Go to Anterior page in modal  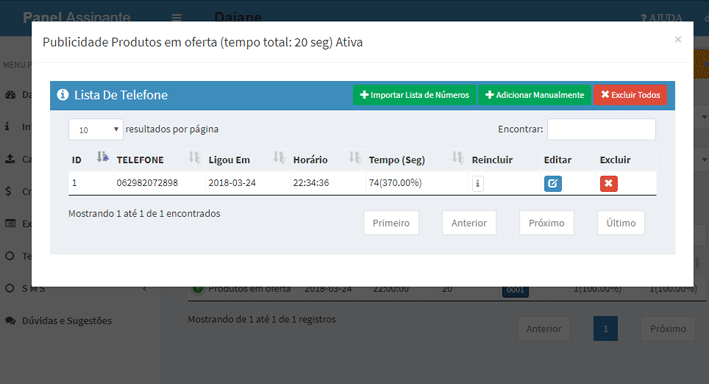[x=469, y=223]
